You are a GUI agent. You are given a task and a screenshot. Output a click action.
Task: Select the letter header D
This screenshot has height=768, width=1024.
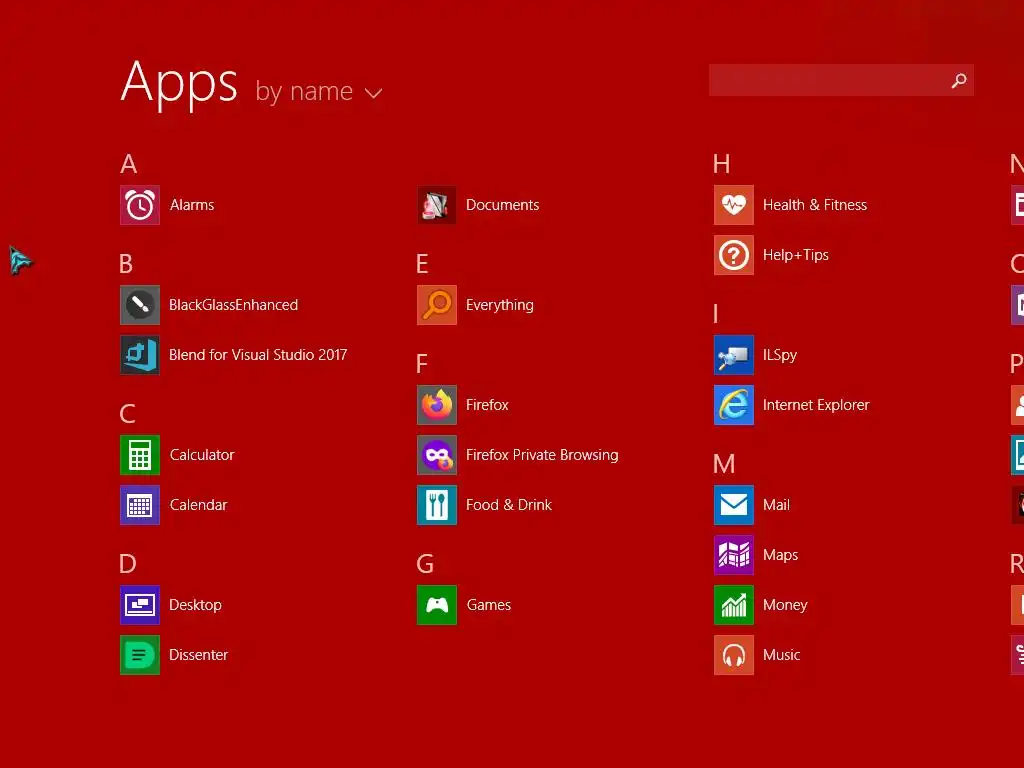(x=128, y=564)
